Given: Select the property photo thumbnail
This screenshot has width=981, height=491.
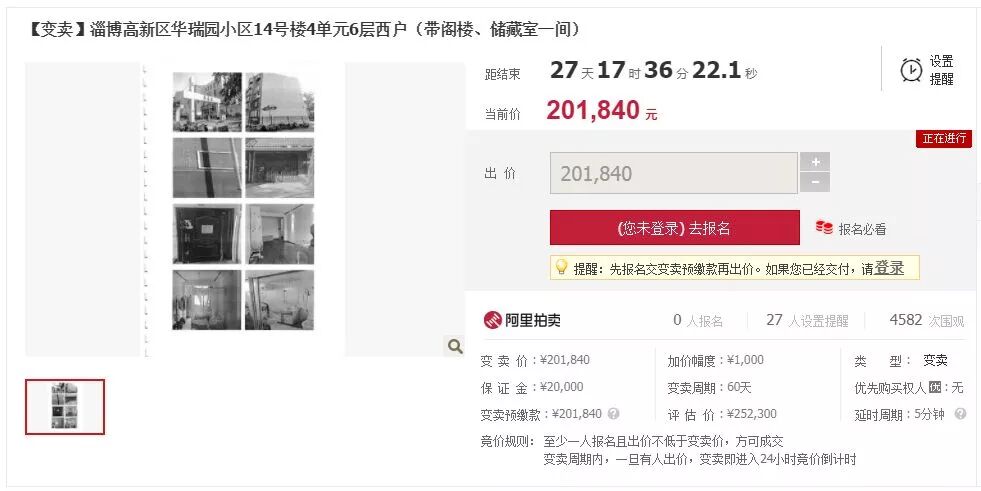Looking at the screenshot, I should tap(65, 407).
